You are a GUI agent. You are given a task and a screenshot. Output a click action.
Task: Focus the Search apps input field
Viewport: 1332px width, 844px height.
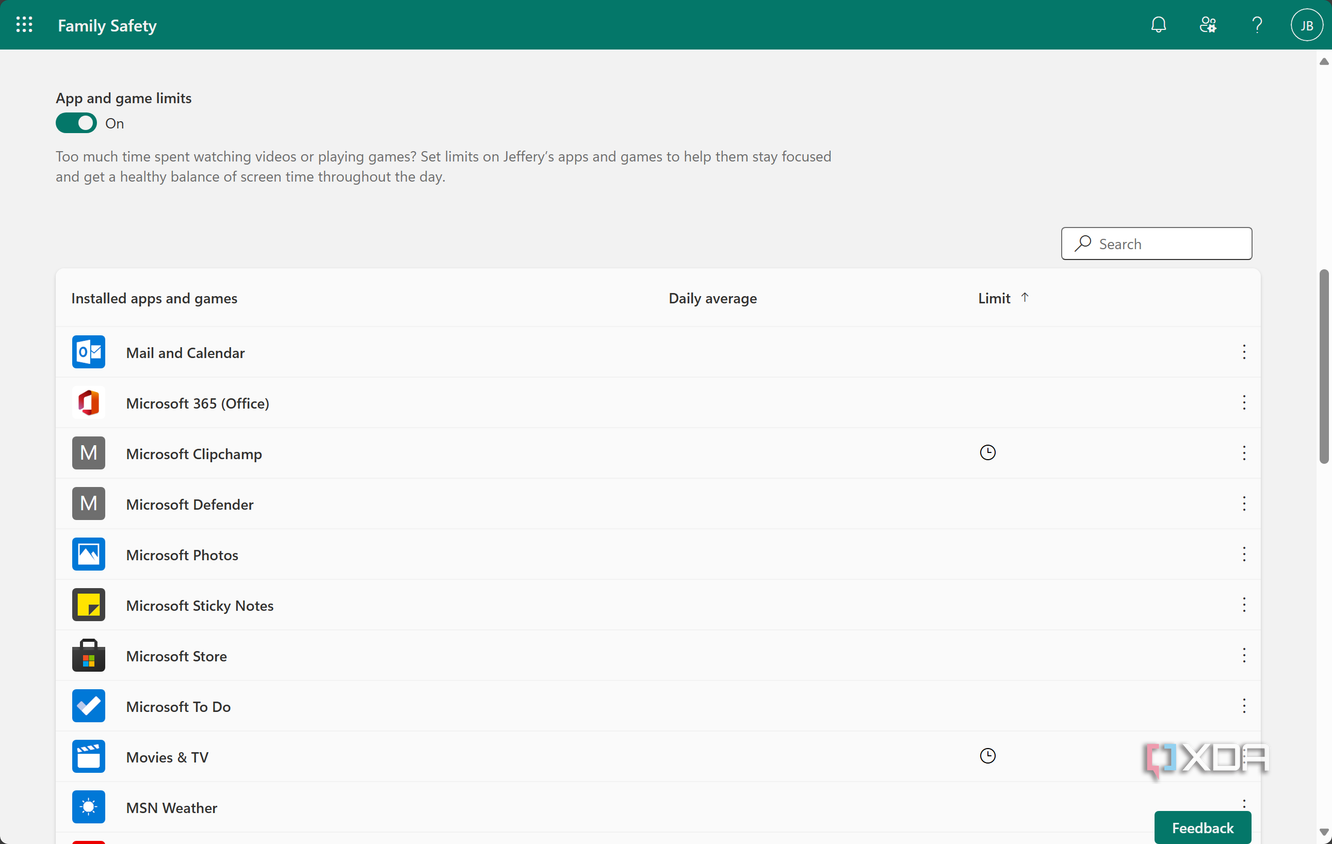coord(1156,243)
